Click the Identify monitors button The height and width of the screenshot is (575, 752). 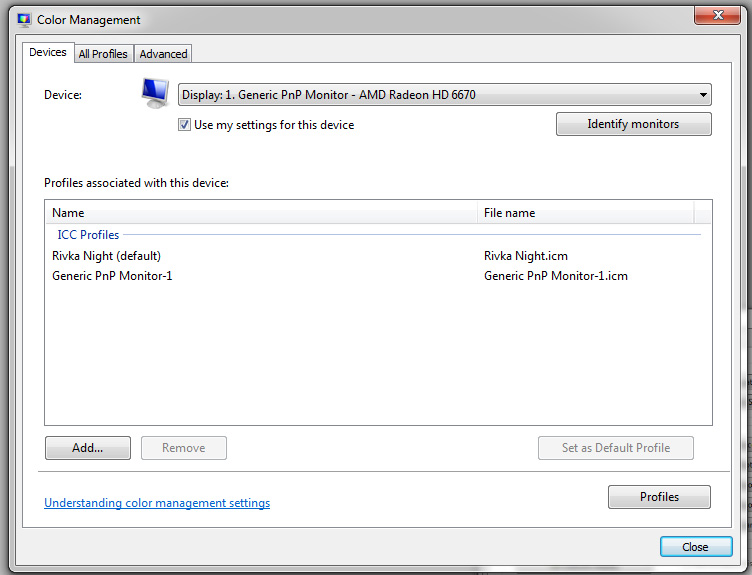[x=634, y=124]
